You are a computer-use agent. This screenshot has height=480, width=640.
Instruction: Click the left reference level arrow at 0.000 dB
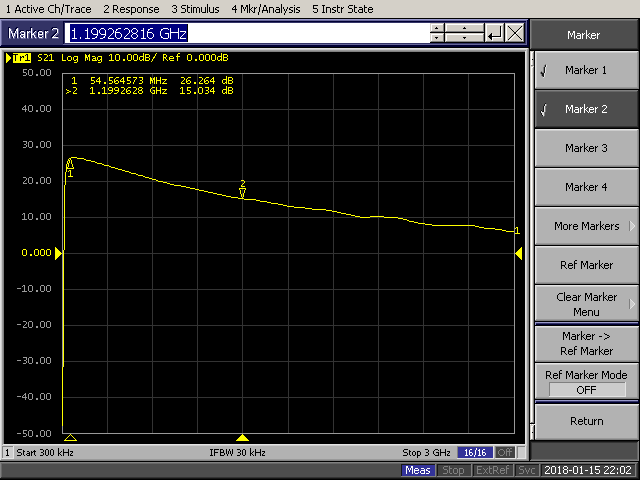[58, 254]
